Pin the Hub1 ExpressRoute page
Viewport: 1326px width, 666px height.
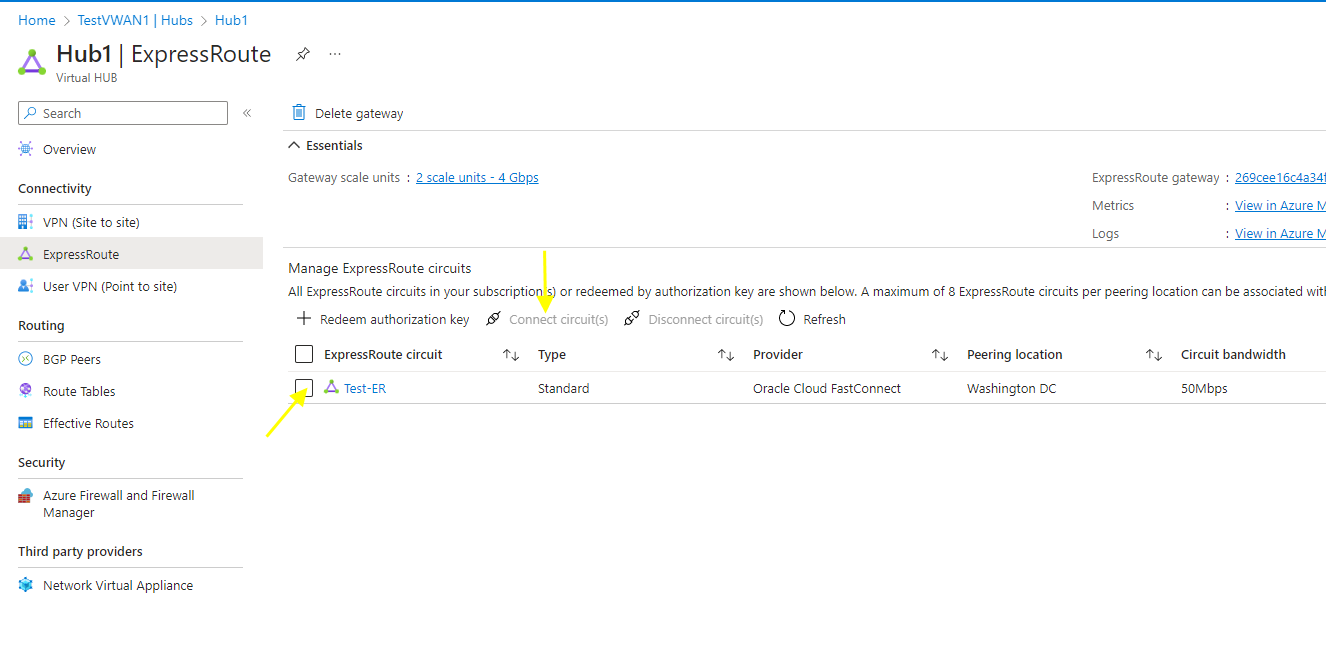click(302, 54)
